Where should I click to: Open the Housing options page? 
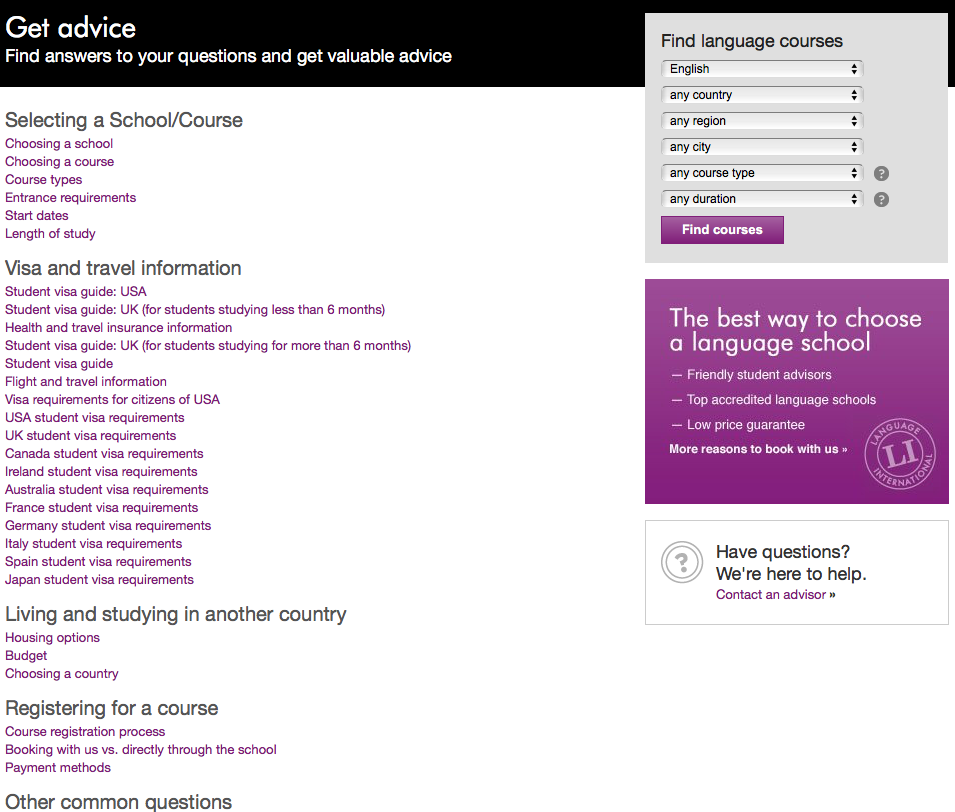pyautogui.click(x=52, y=637)
